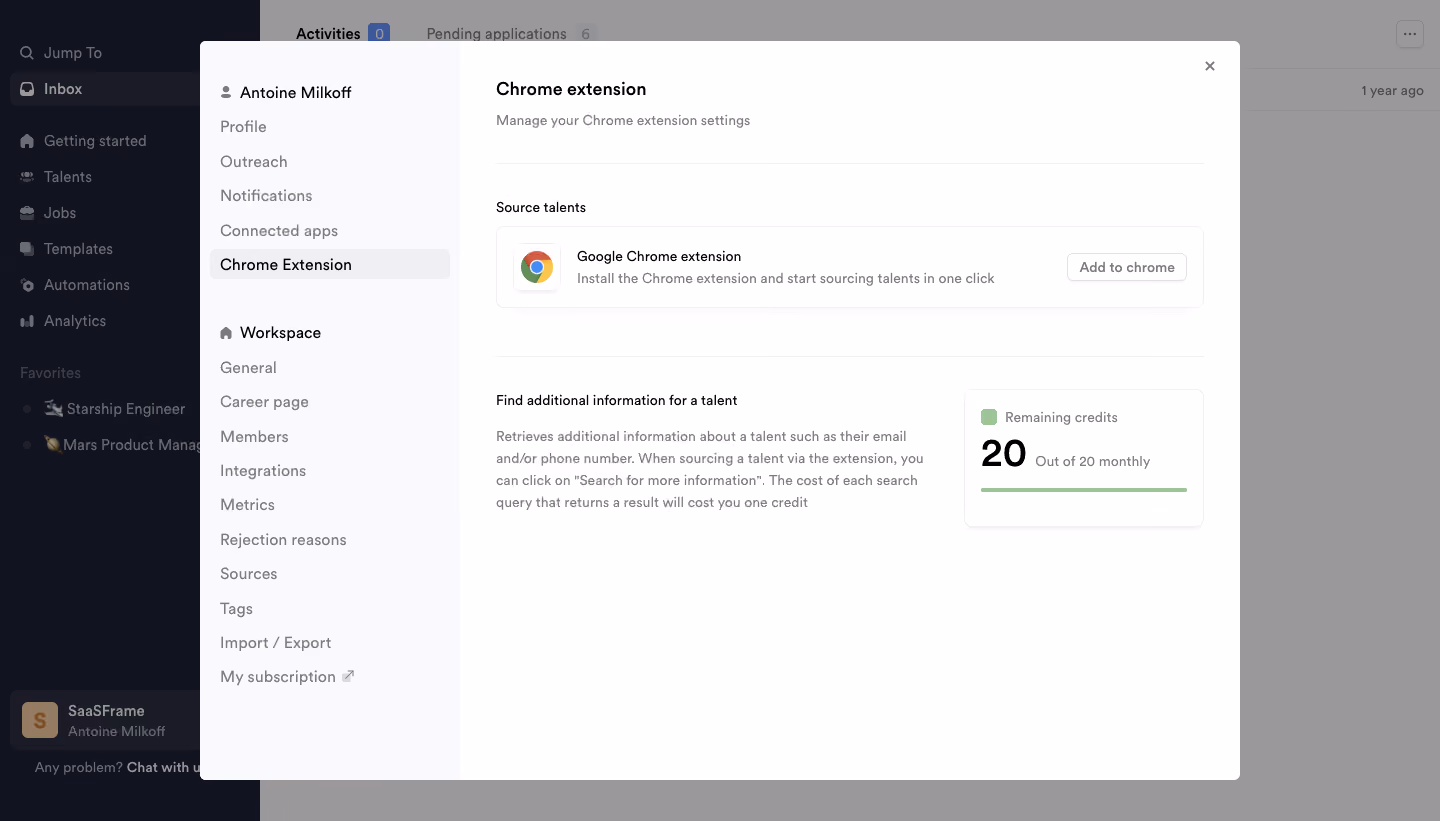Click the person icon beside Antoine Milkoff

click(226, 93)
